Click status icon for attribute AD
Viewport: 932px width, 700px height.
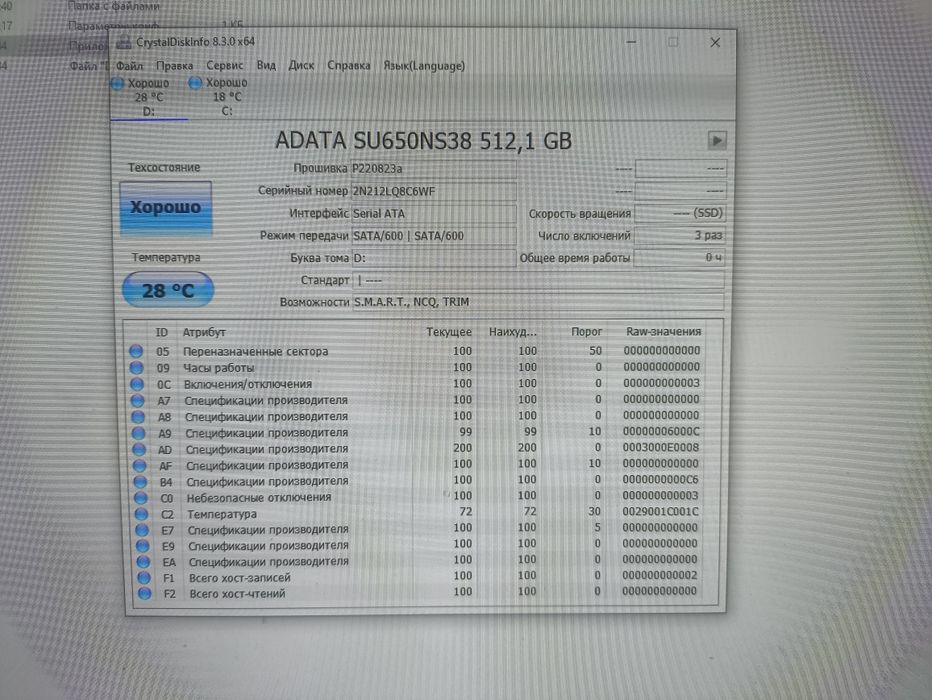click(139, 449)
